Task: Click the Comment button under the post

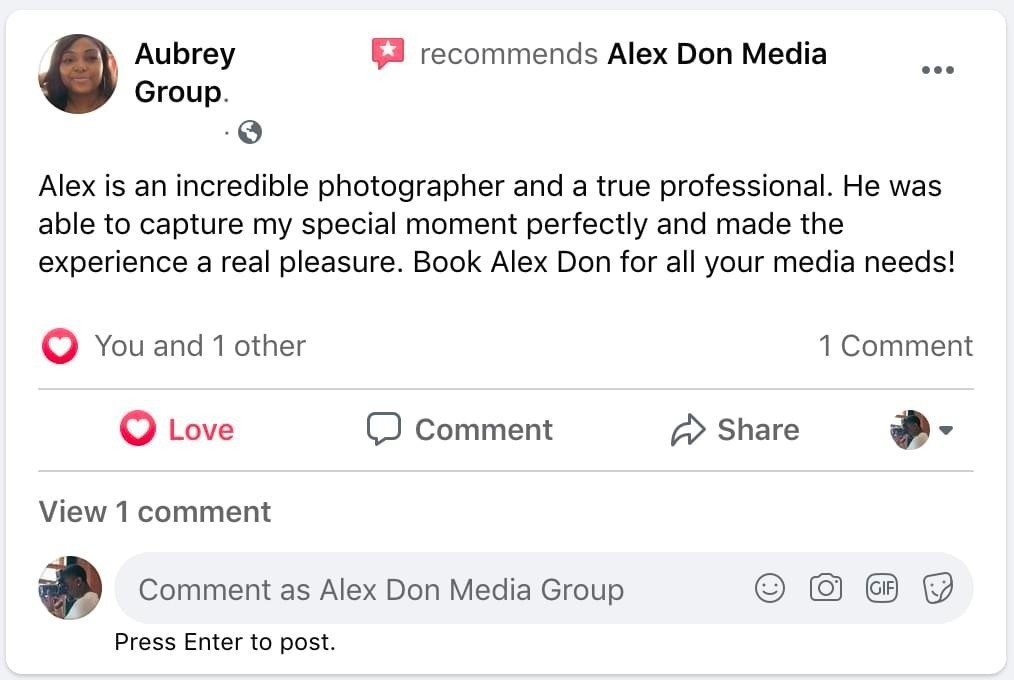Action: point(460,430)
